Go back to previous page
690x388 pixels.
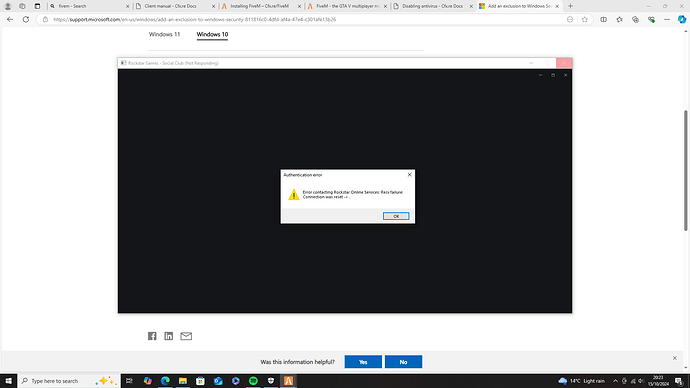(x=10, y=19)
